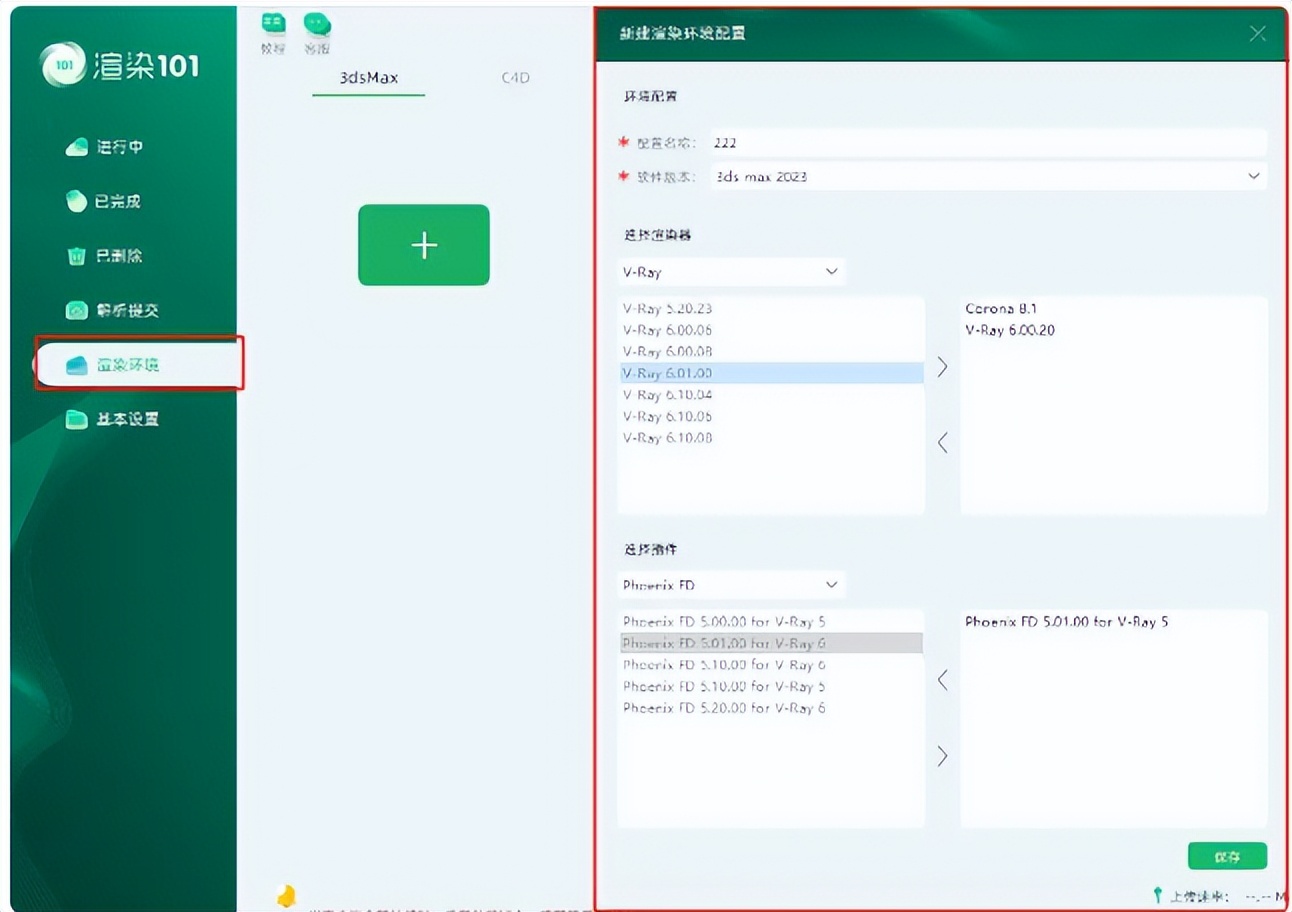Choose Phoenix FD 5.10.00 for V-Ray 6
Image resolution: width=1292 pixels, height=912 pixels.
[x=771, y=665]
